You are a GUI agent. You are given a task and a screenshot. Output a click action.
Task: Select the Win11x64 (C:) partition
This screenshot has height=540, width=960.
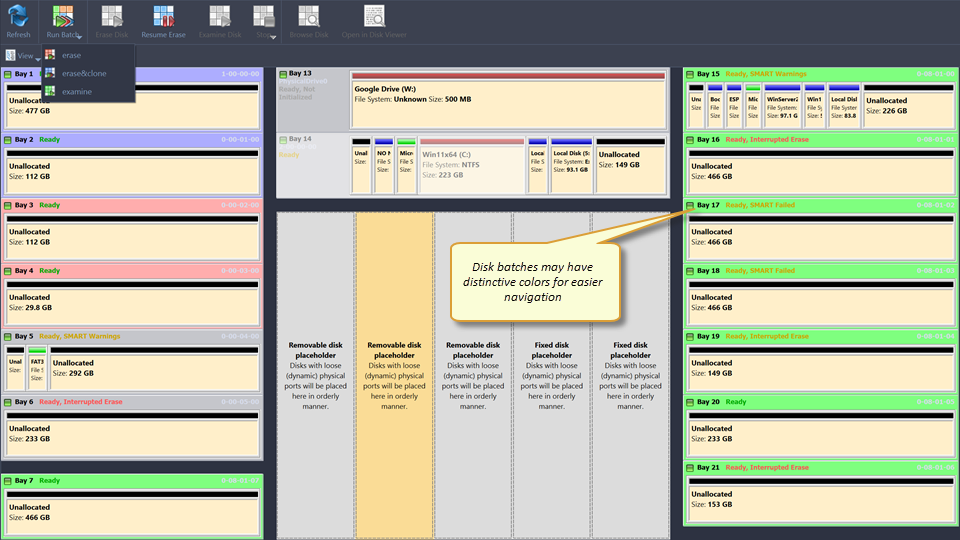[x=472, y=166]
